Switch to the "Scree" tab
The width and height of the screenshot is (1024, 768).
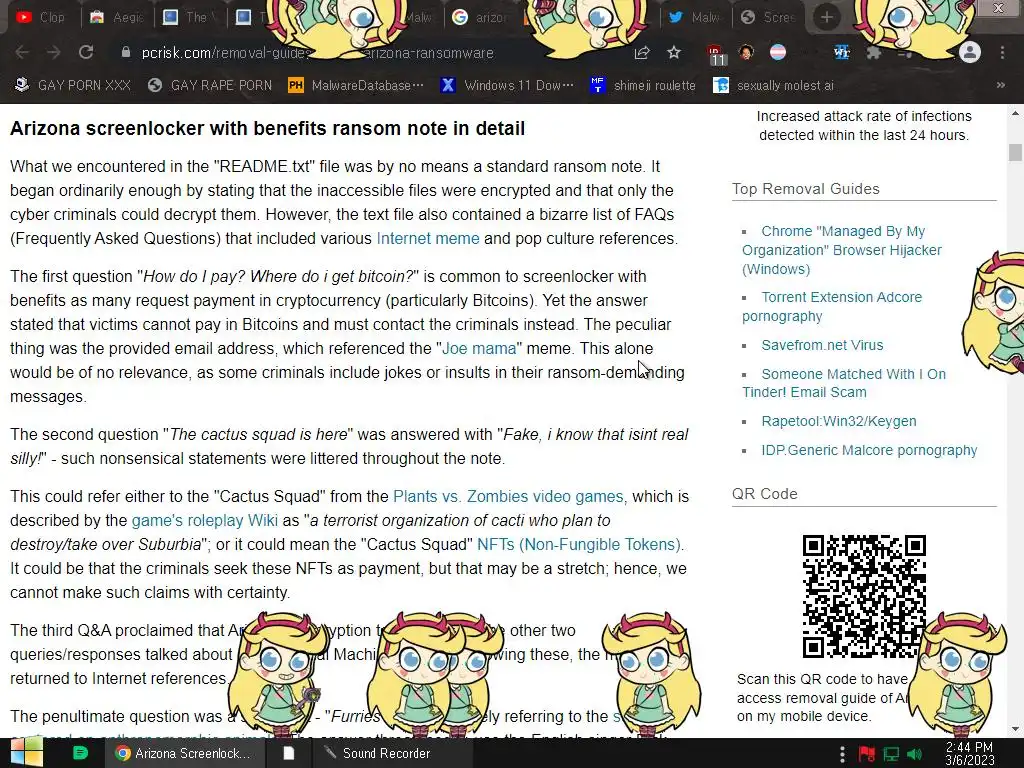coord(768,17)
